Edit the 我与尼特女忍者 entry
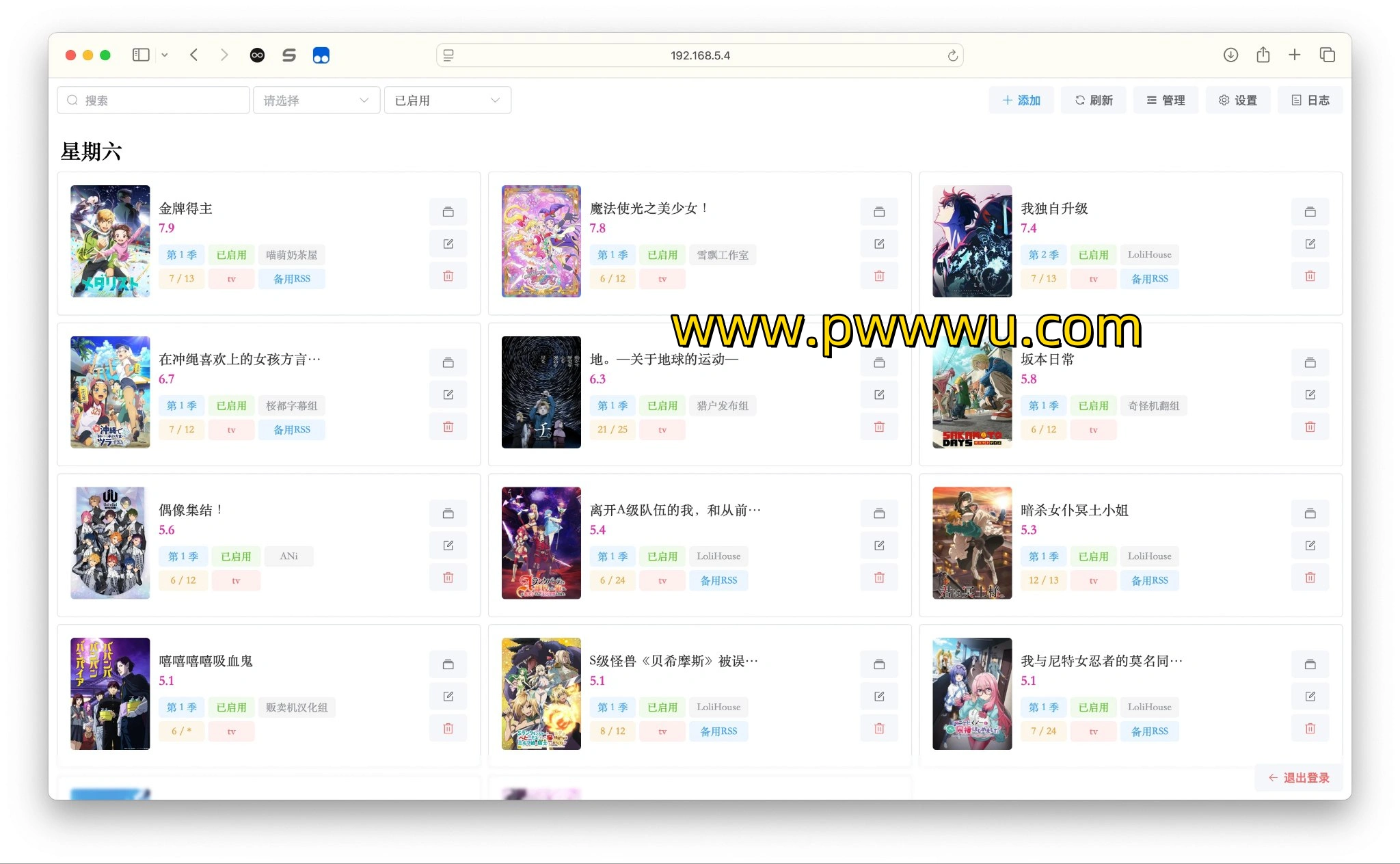This screenshot has height=864, width=1400. (1310, 697)
